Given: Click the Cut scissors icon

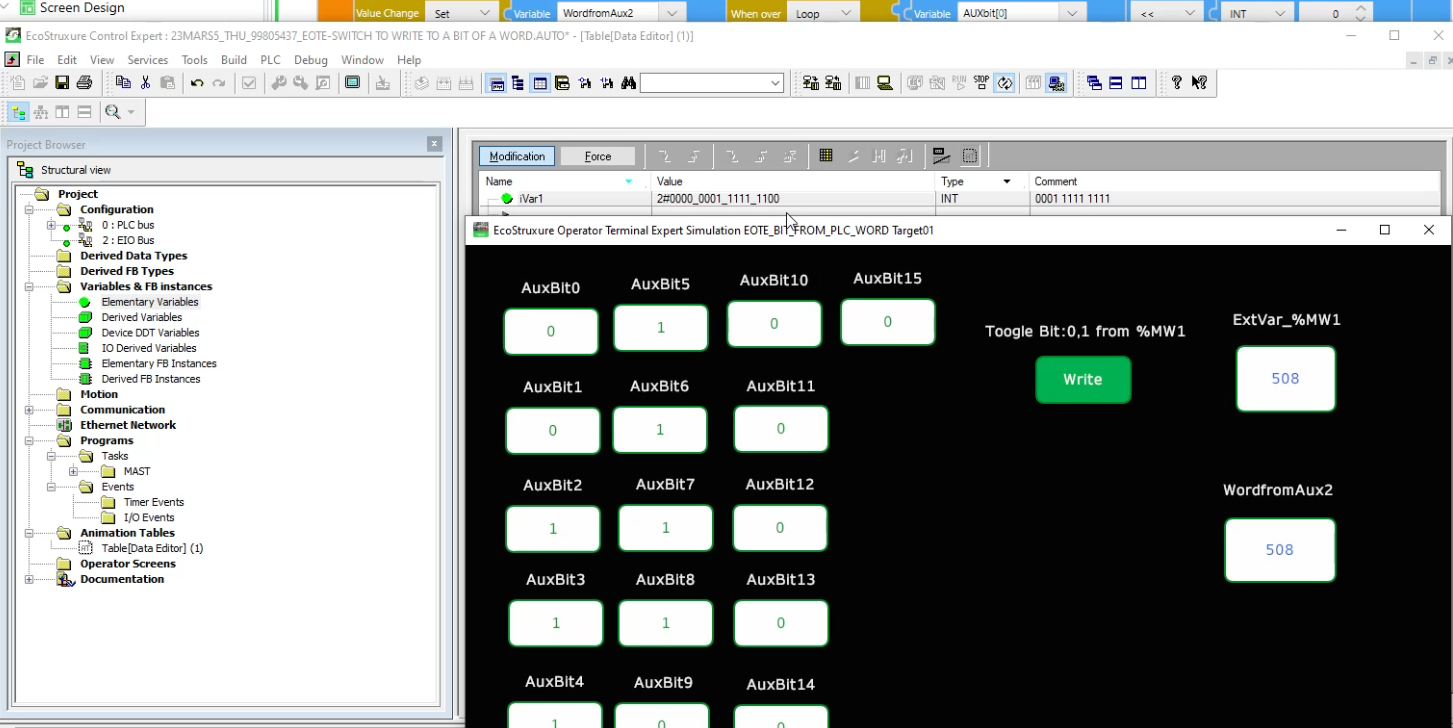Looking at the screenshot, I should (x=145, y=83).
